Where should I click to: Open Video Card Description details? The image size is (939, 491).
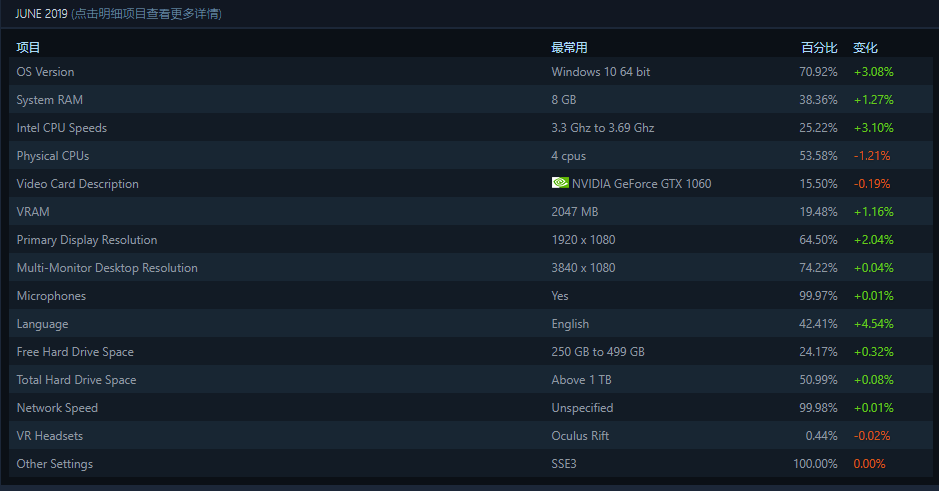pos(471,183)
